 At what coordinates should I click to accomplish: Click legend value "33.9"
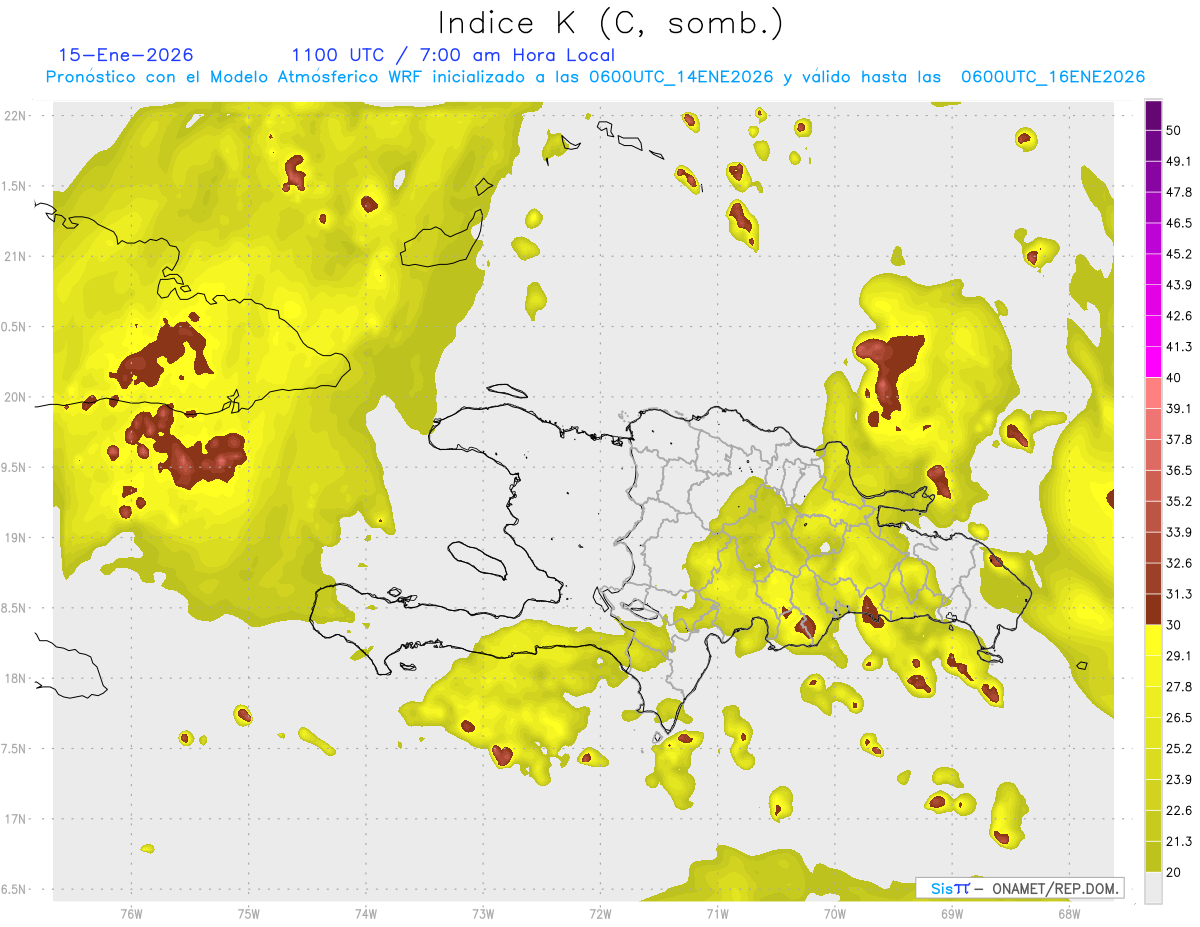(1180, 532)
